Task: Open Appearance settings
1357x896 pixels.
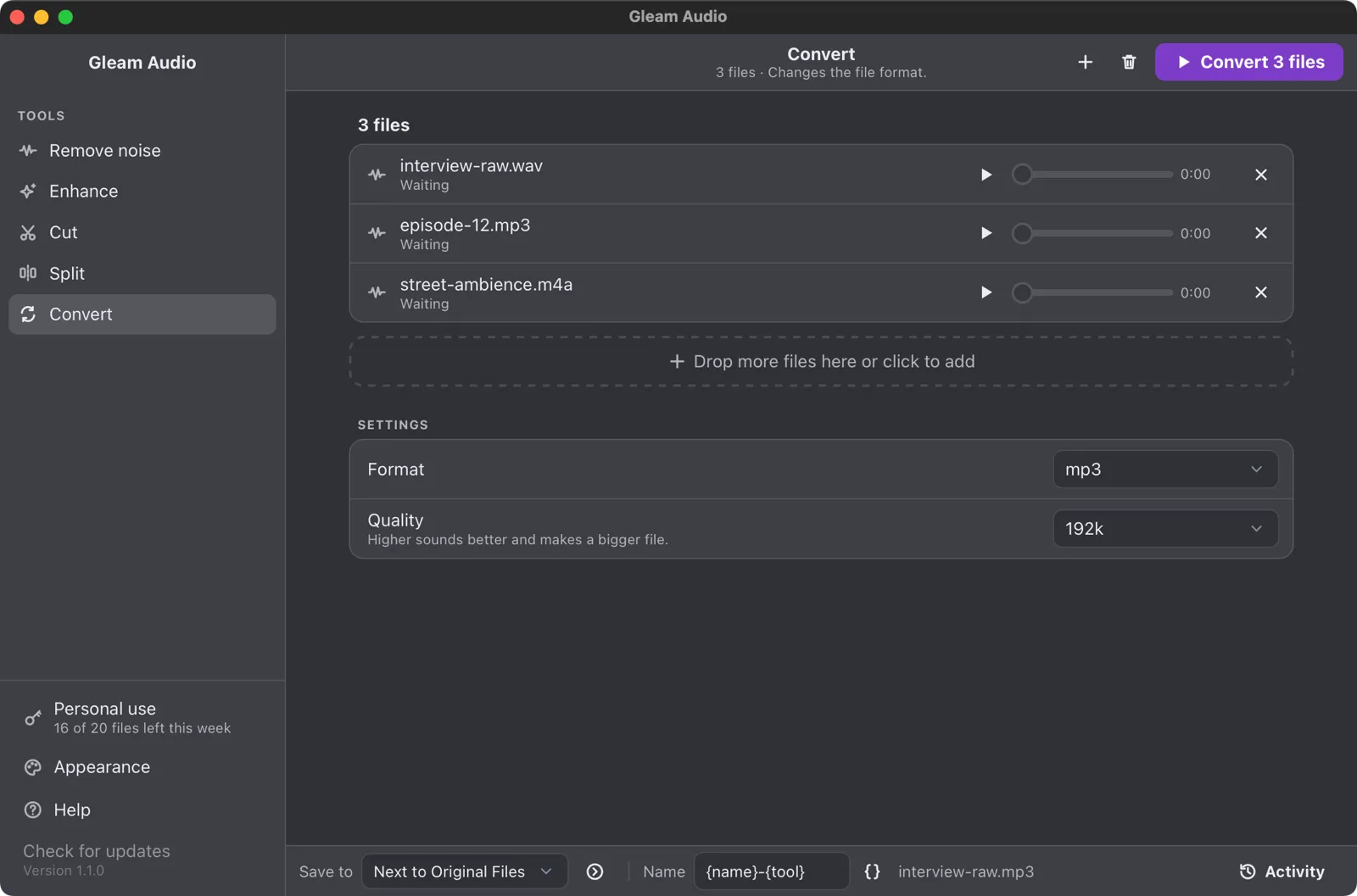Action: click(142, 767)
